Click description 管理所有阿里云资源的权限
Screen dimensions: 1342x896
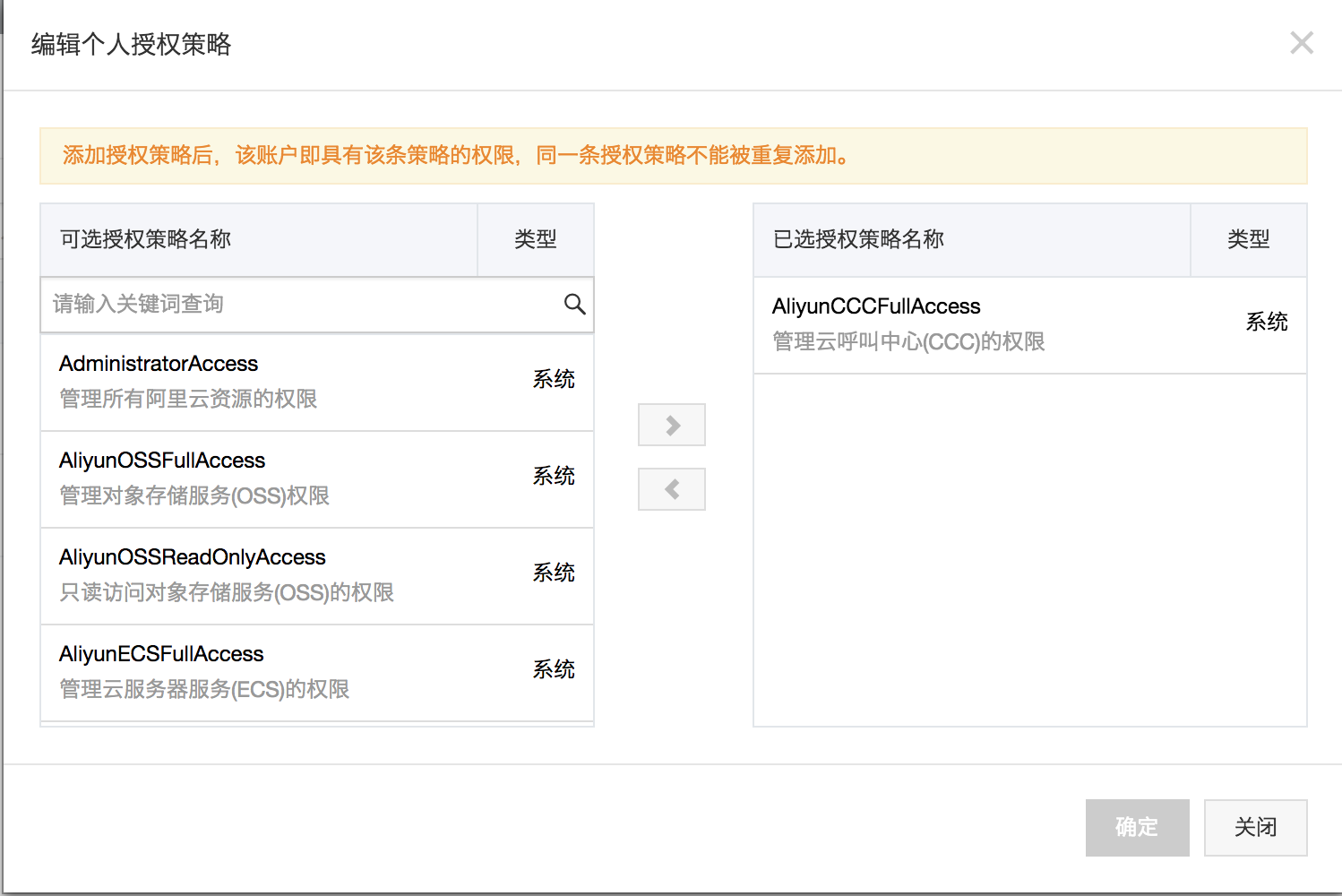(188, 399)
